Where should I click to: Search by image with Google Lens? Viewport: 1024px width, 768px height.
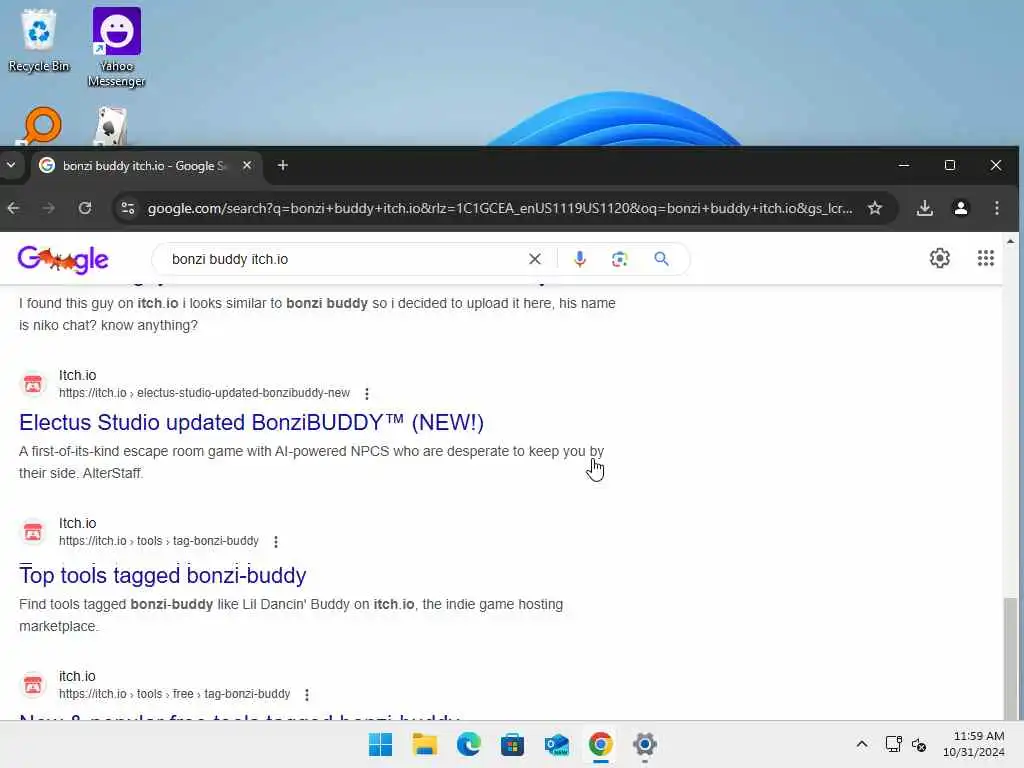click(x=620, y=259)
